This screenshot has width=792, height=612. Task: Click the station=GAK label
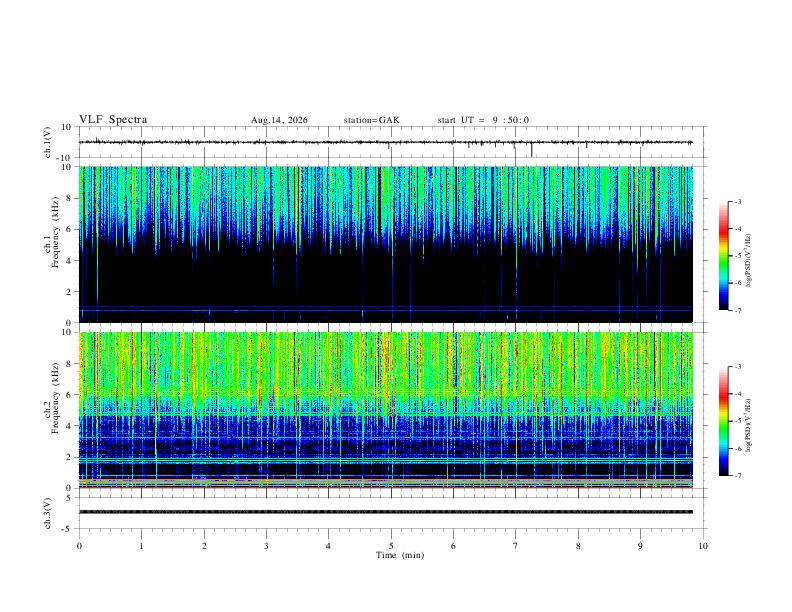pyautogui.click(x=372, y=120)
